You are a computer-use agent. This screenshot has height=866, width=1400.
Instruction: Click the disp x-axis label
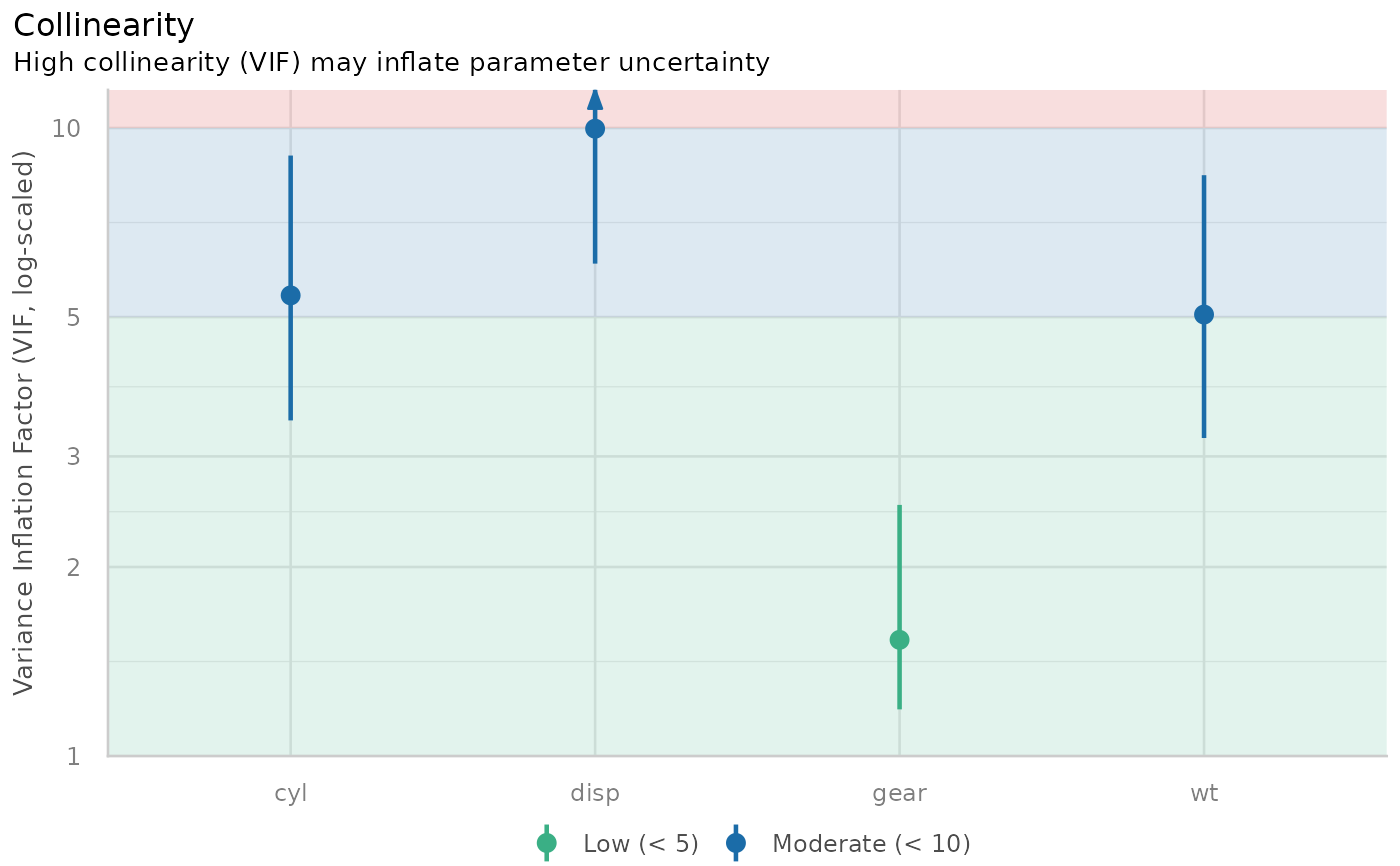[x=595, y=794]
